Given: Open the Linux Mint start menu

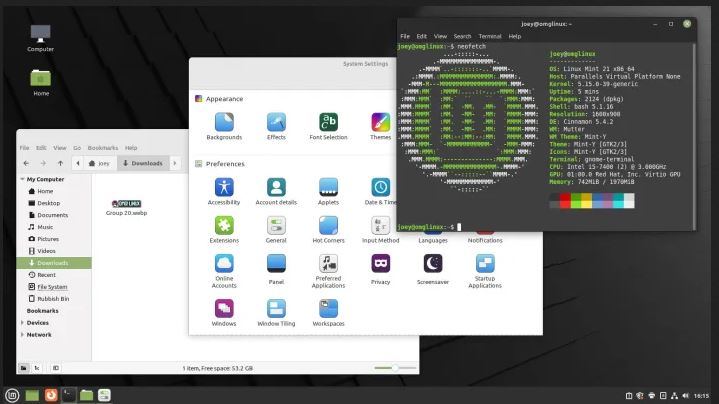Looking at the screenshot, I should [x=12, y=395].
